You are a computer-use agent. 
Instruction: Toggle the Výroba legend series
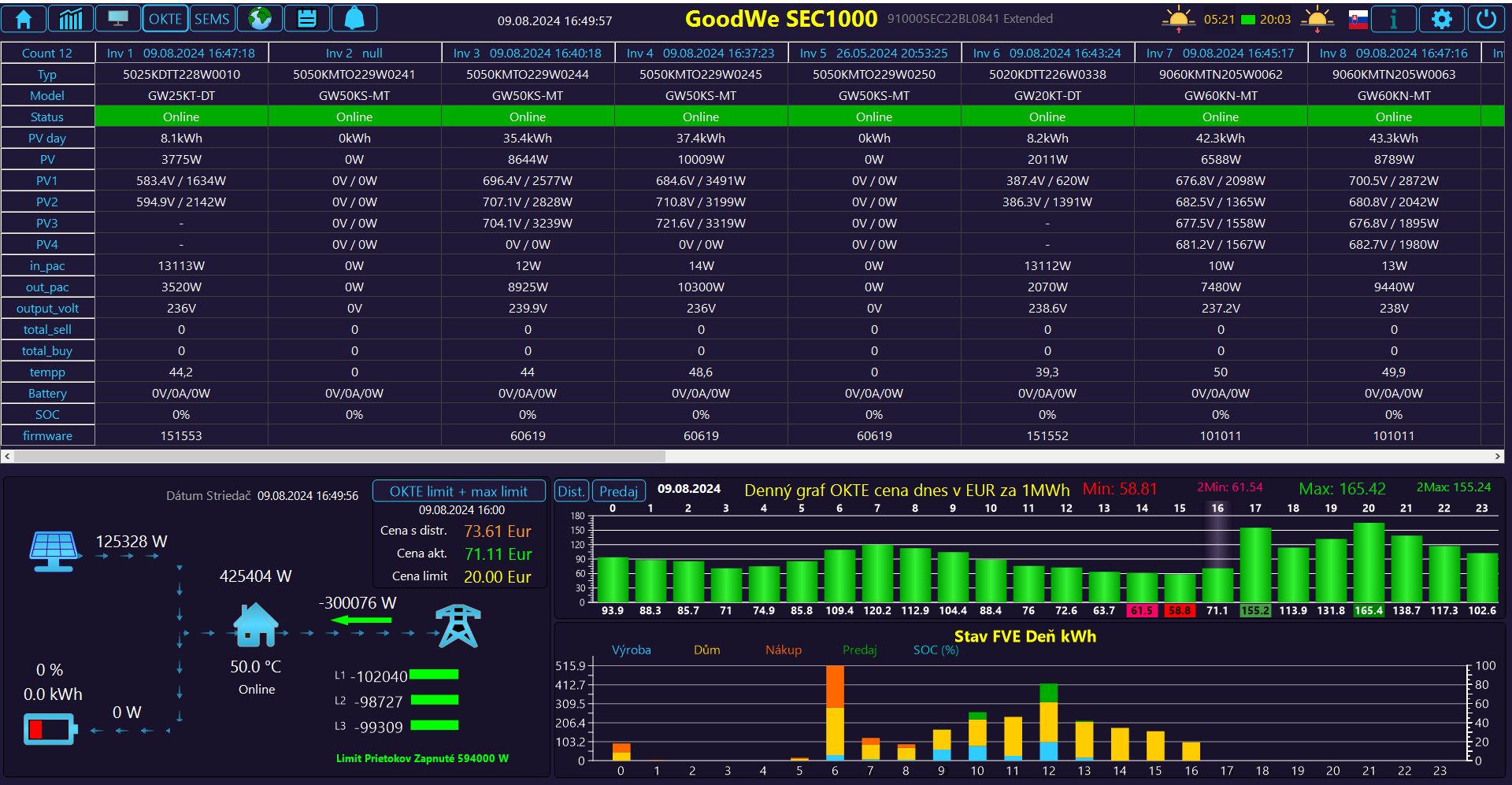tap(632, 650)
